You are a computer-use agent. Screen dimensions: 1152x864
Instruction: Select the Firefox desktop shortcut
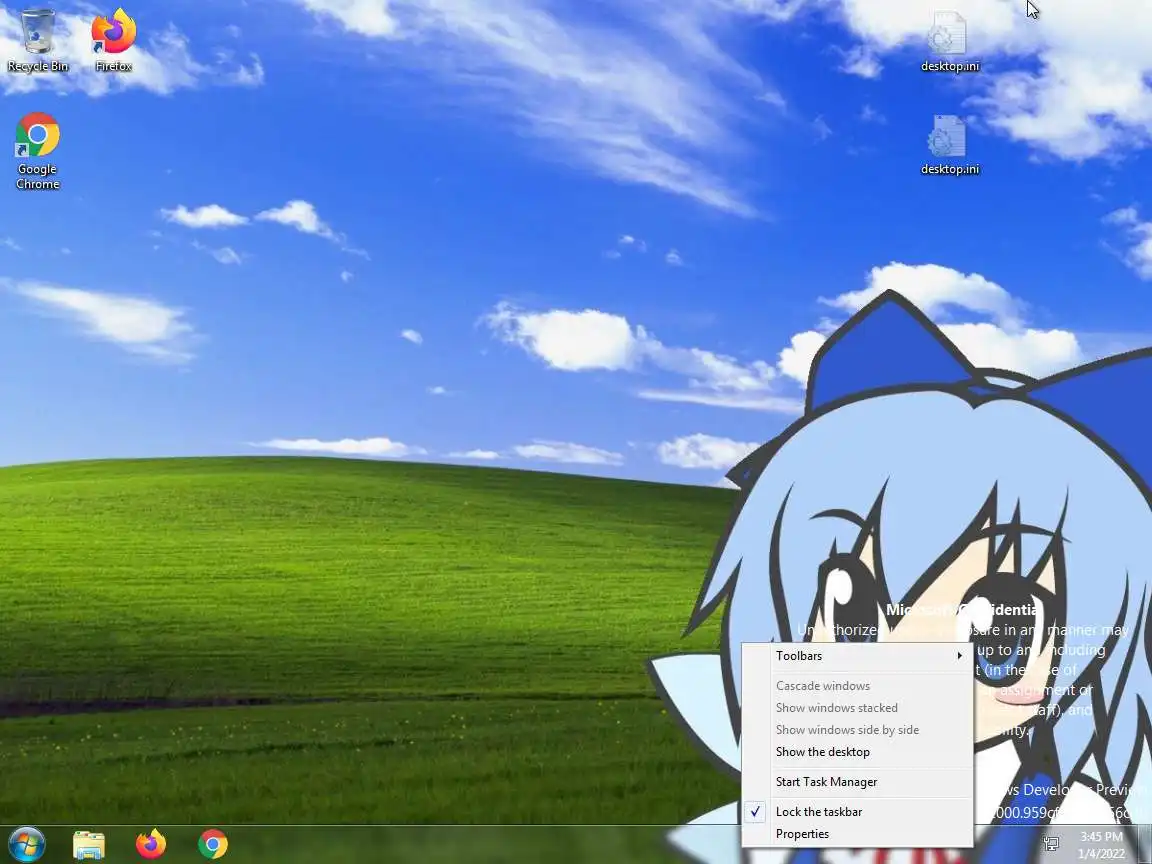click(x=113, y=40)
